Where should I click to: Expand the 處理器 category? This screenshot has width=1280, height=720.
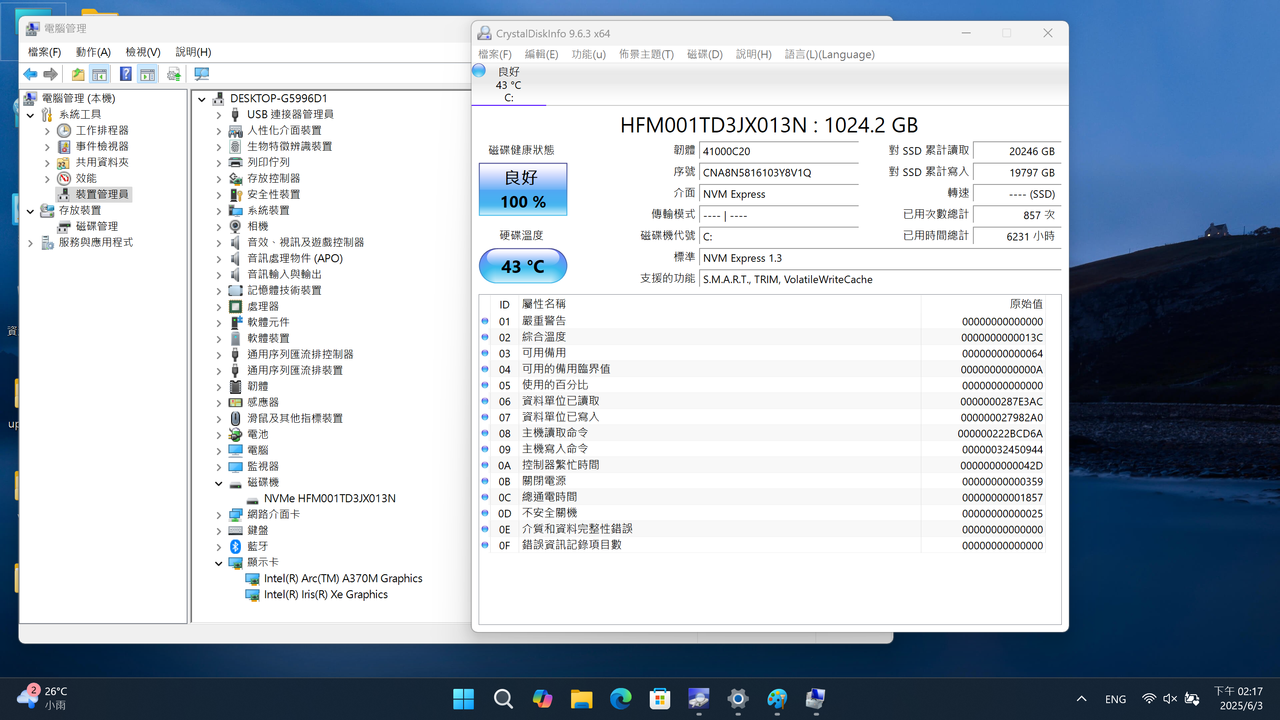(219, 307)
